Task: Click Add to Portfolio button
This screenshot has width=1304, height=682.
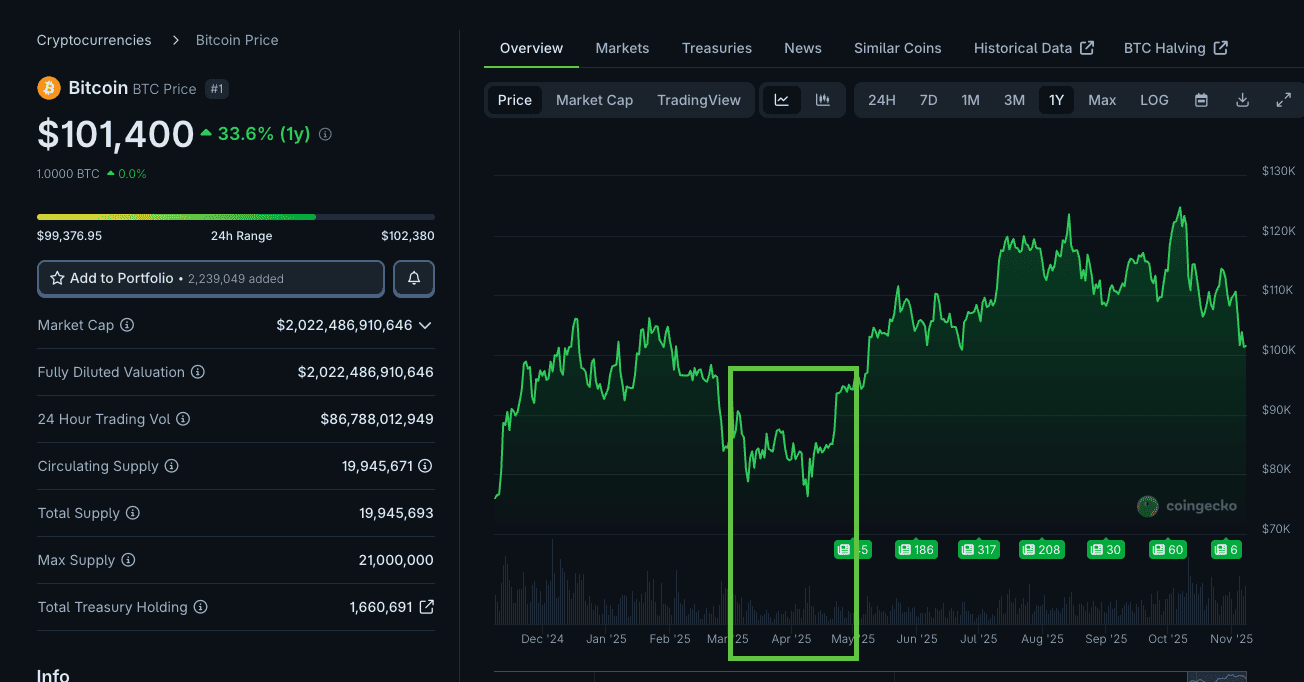Action: [x=210, y=279]
